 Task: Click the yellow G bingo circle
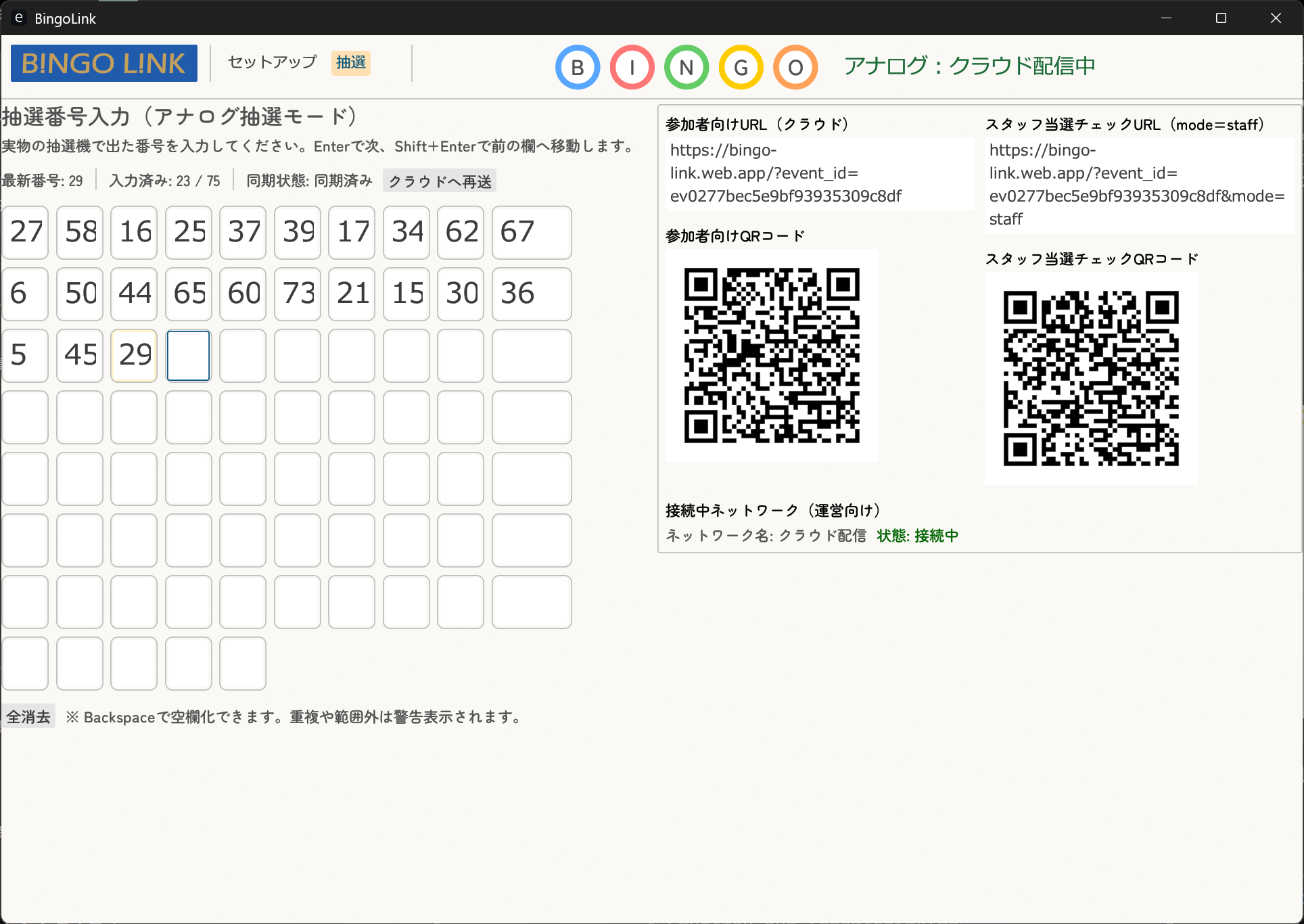point(741,67)
